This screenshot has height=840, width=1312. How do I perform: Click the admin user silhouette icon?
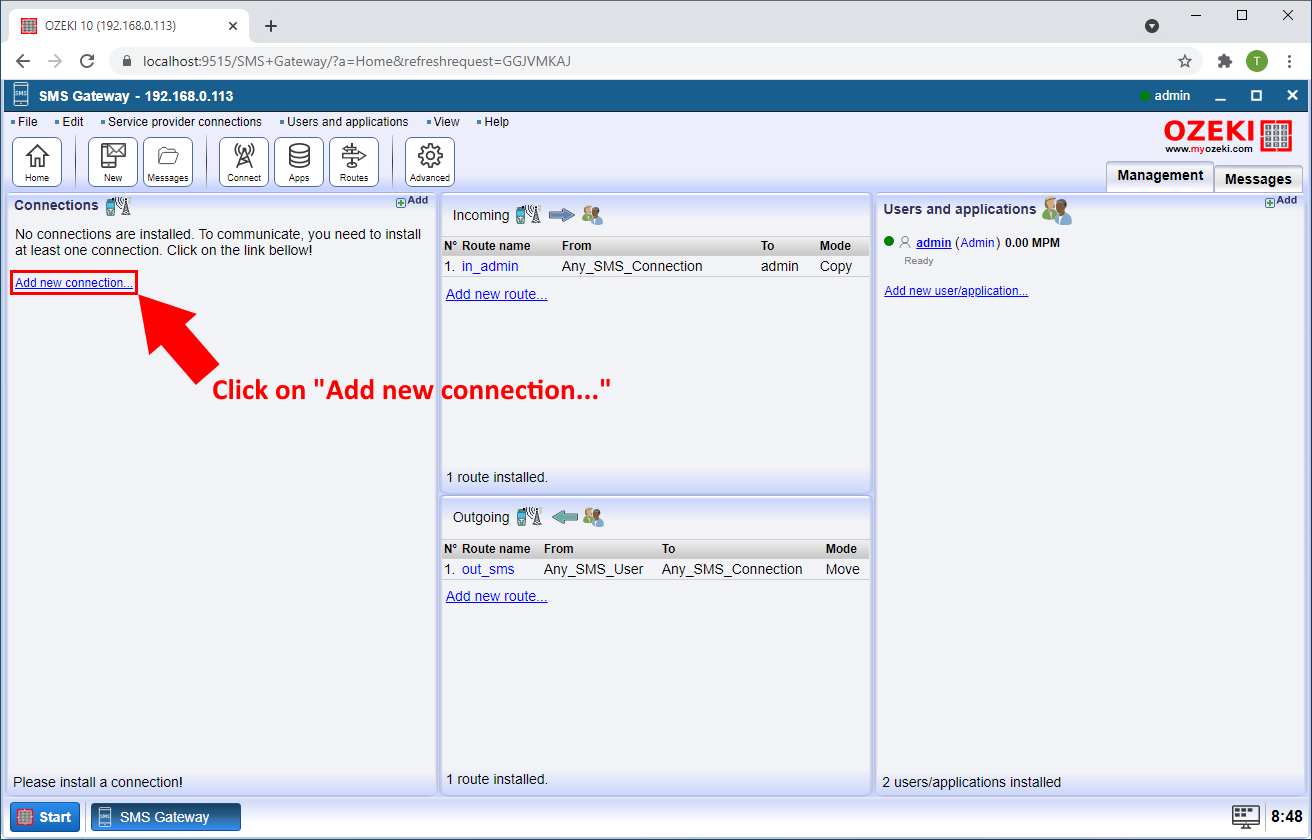(x=905, y=242)
